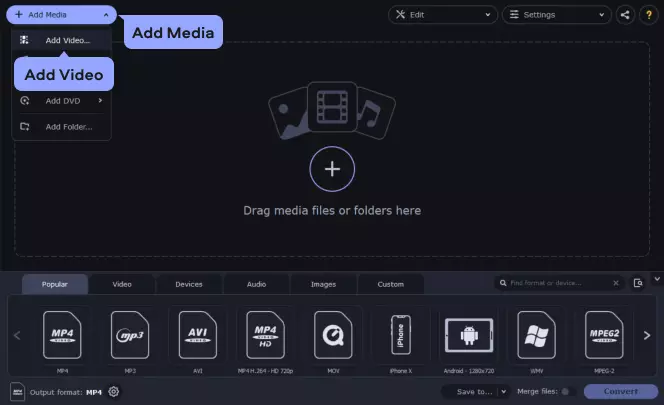The height and width of the screenshot is (405, 664).
Task: Open the Add Media dropdown button
Action: click(x=61, y=15)
